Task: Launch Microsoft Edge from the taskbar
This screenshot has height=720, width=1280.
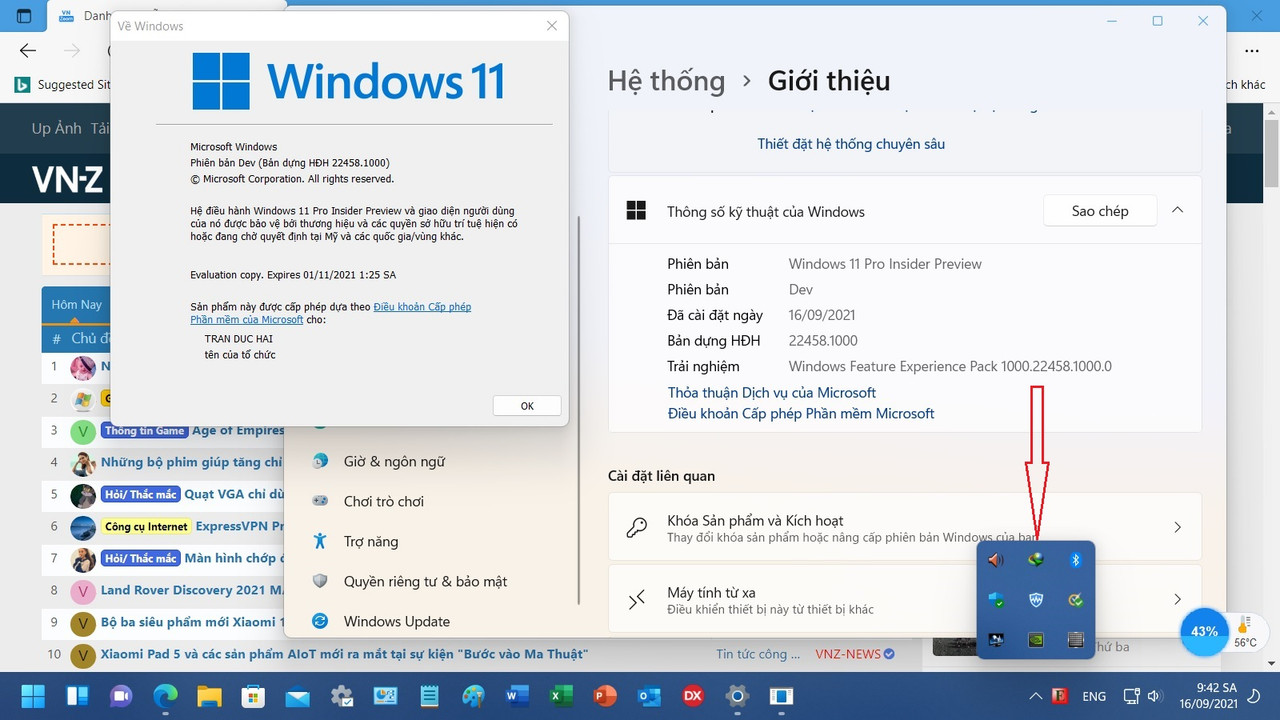Action: 165,696
